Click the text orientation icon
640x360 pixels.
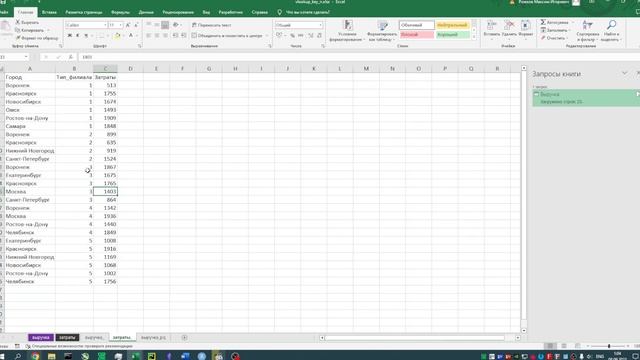pyautogui.click(x=176, y=25)
